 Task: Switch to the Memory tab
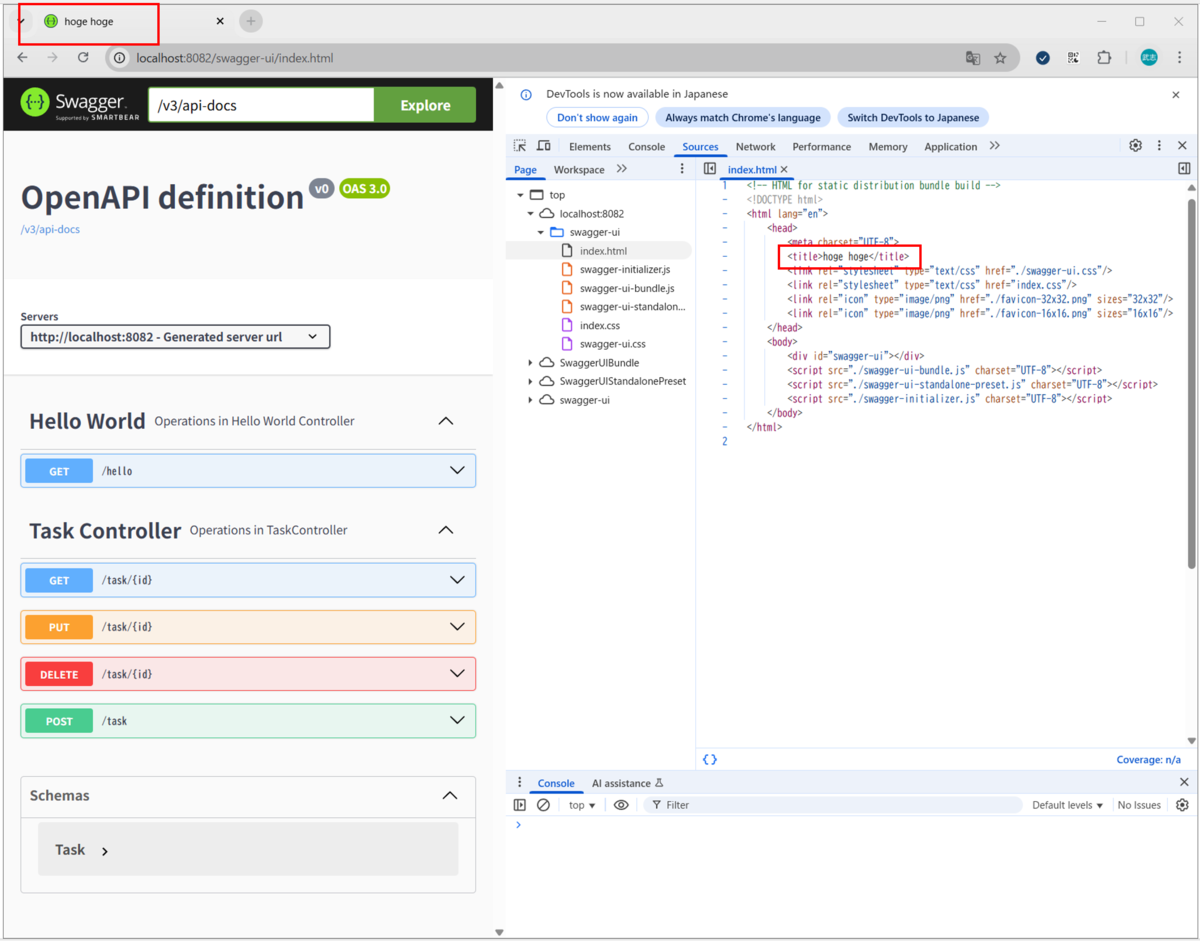(x=887, y=147)
